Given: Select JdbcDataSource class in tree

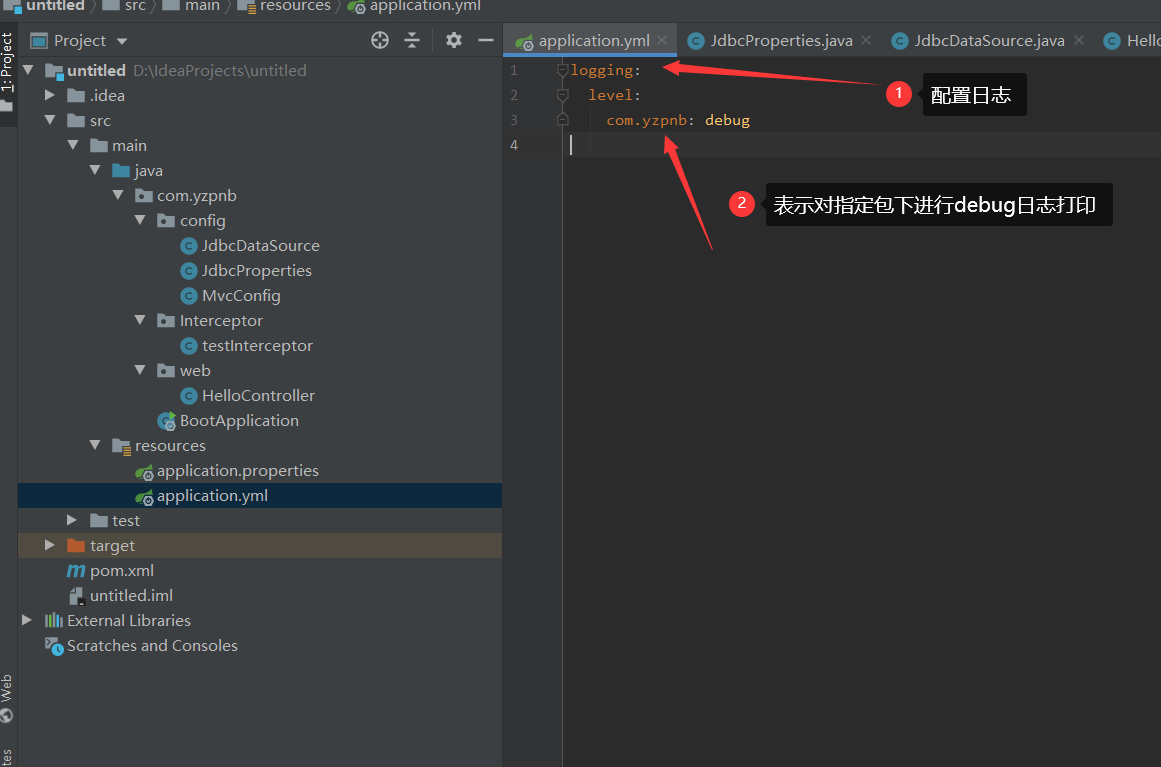Looking at the screenshot, I should (261, 246).
